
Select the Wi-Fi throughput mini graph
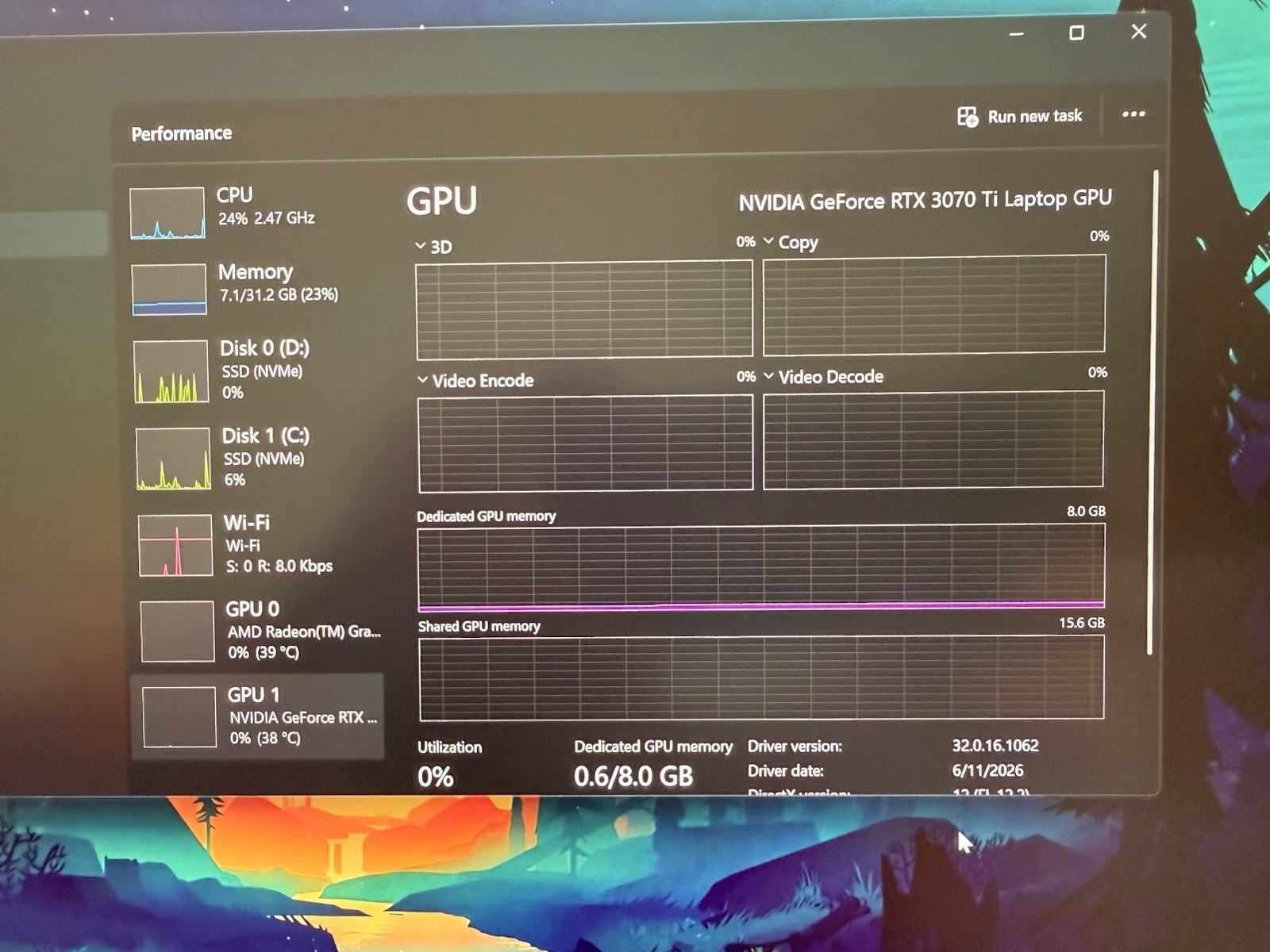coord(175,545)
